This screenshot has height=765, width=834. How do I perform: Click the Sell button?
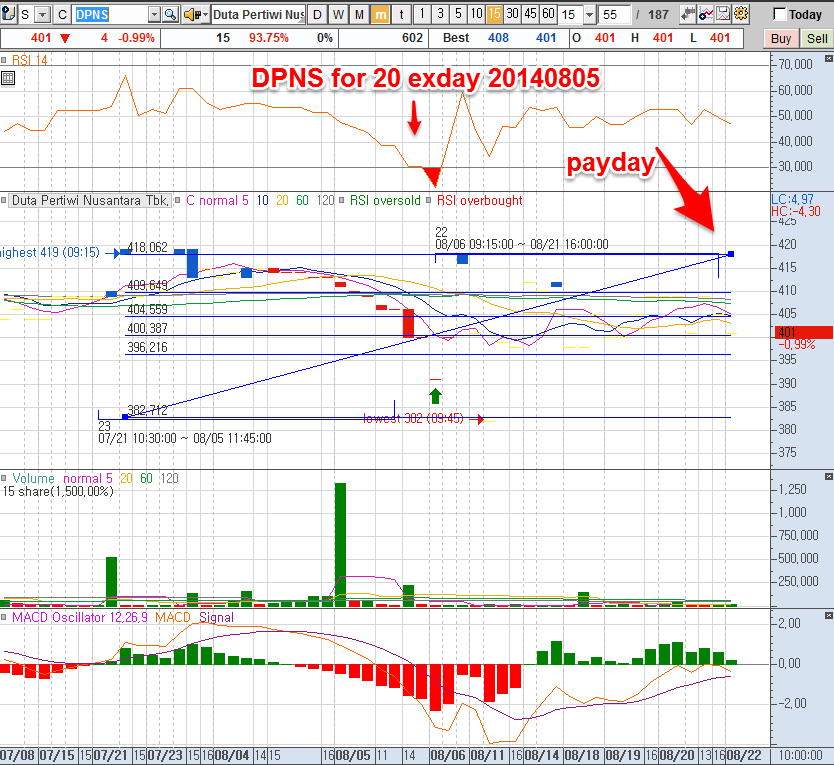[x=817, y=38]
